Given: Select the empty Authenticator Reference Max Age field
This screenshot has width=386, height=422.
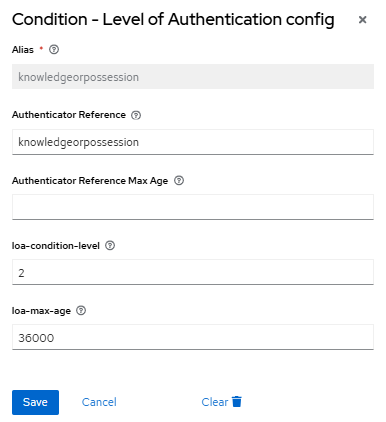Looking at the screenshot, I should coord(193,207).
